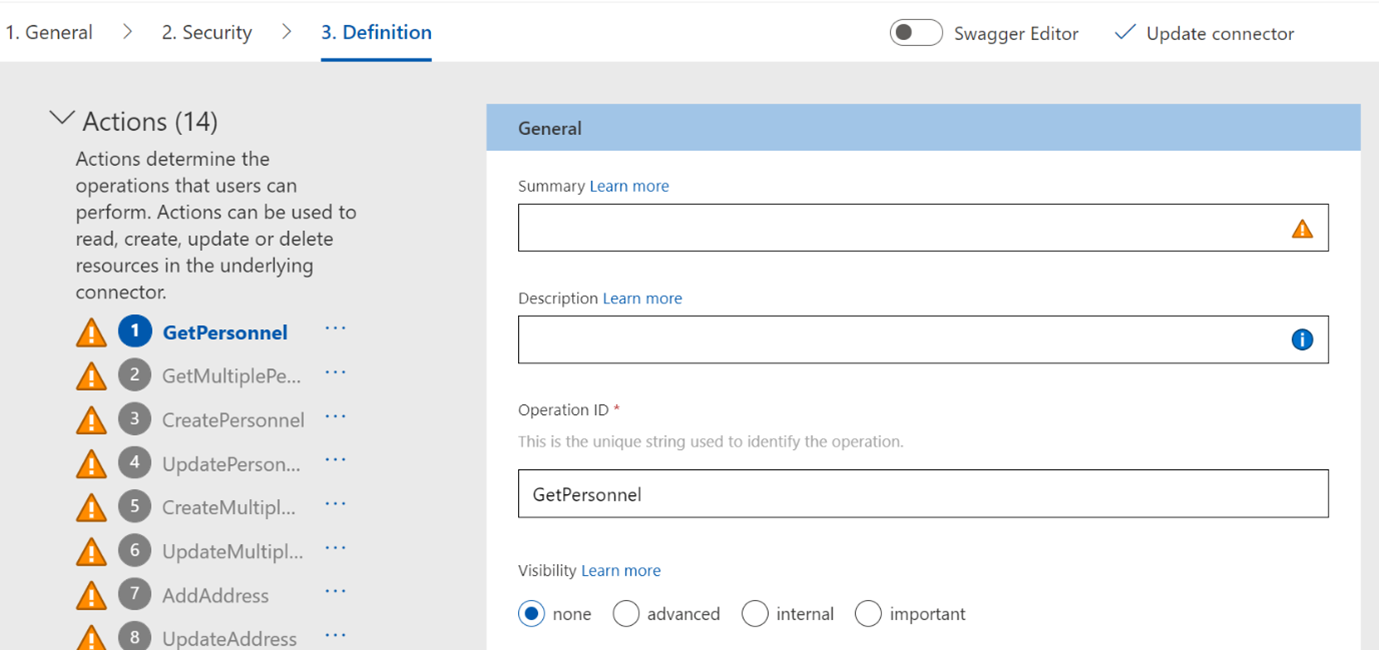Click Update connector checkmark icon
1379x650 pixels.
pyautogui.click(x=1125, y=33)
